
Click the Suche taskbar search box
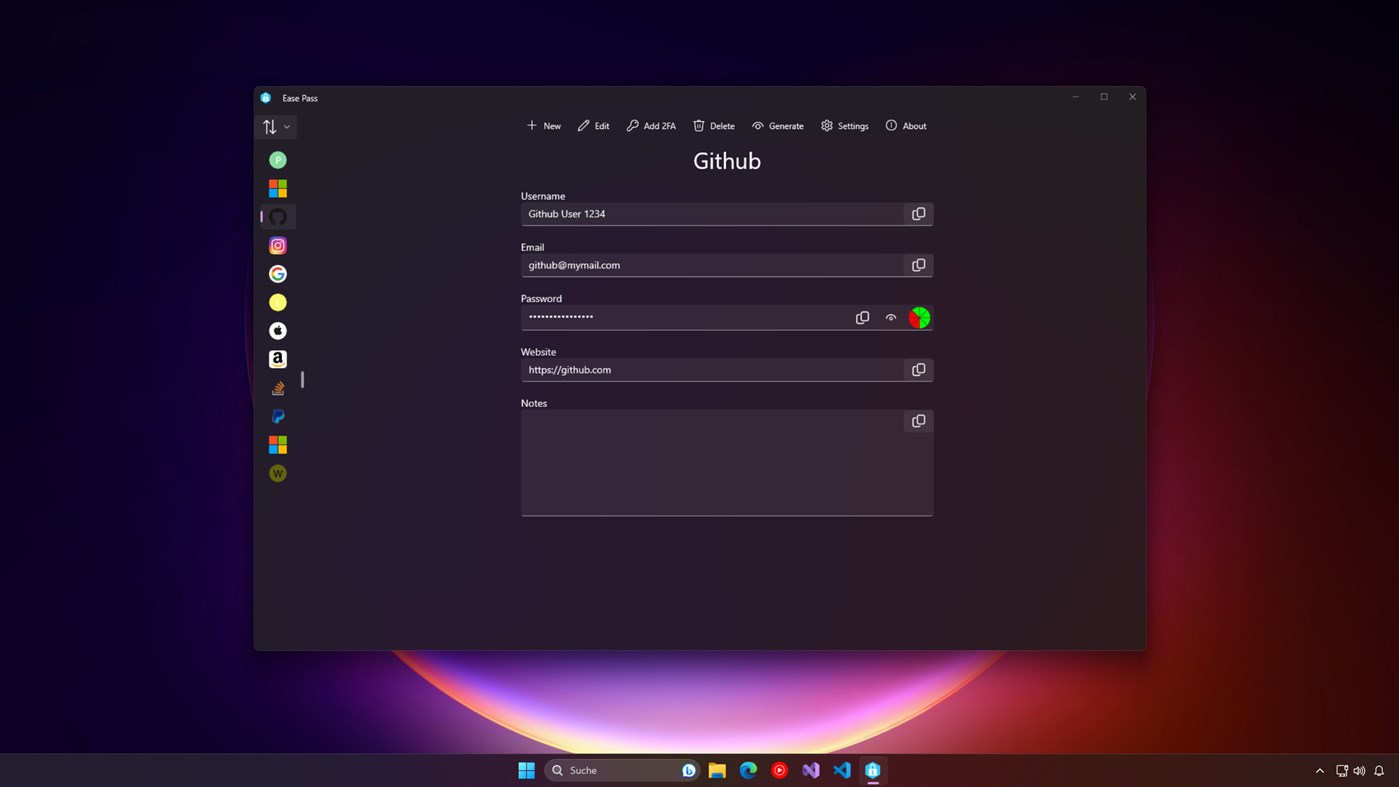point(621,770)
